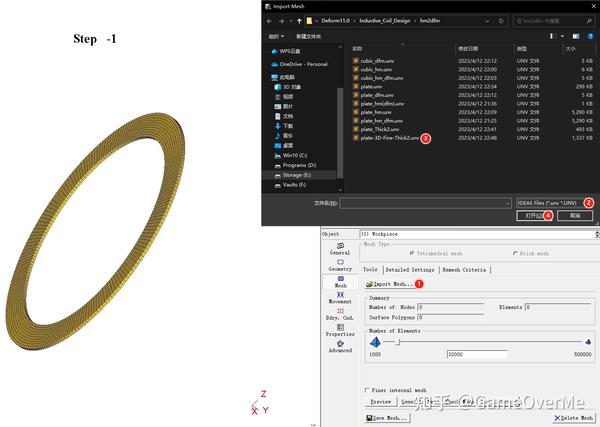Expand the file name combo box
The image size is (600, 427).
pos(507,203)
